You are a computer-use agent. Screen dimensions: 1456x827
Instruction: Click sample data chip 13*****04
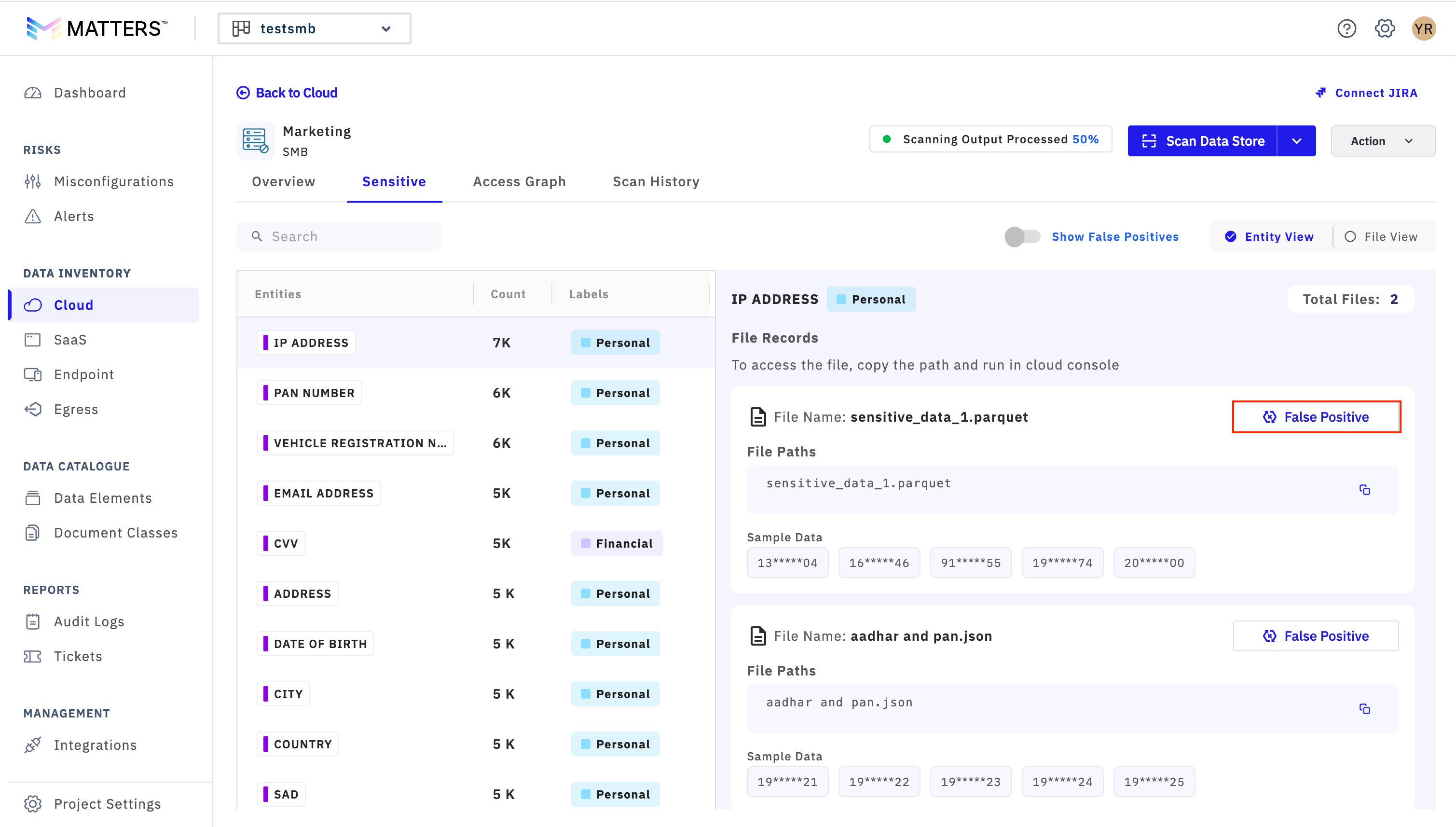tap(788, 562)
